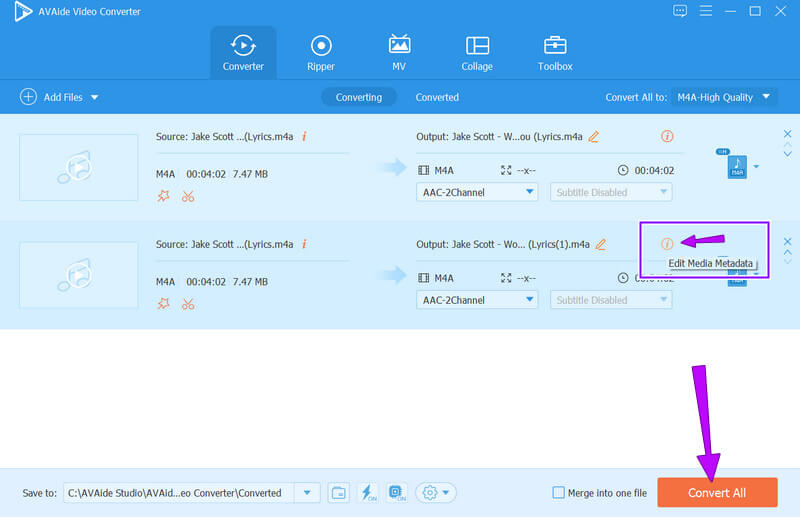Image resolution: width=800 pixels, height=517 pixels.
Task: Select second file's audio thumbnail
Action: click(79, 275)
